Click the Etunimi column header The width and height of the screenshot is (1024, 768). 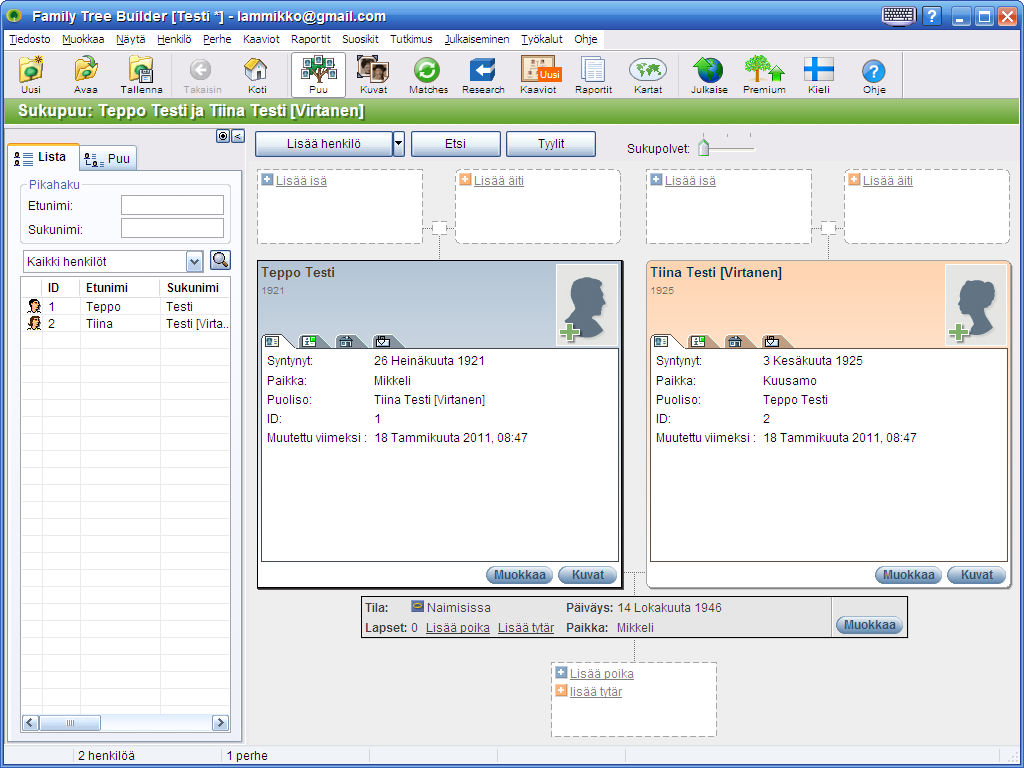pyautogui.click(x=120, y=287)
